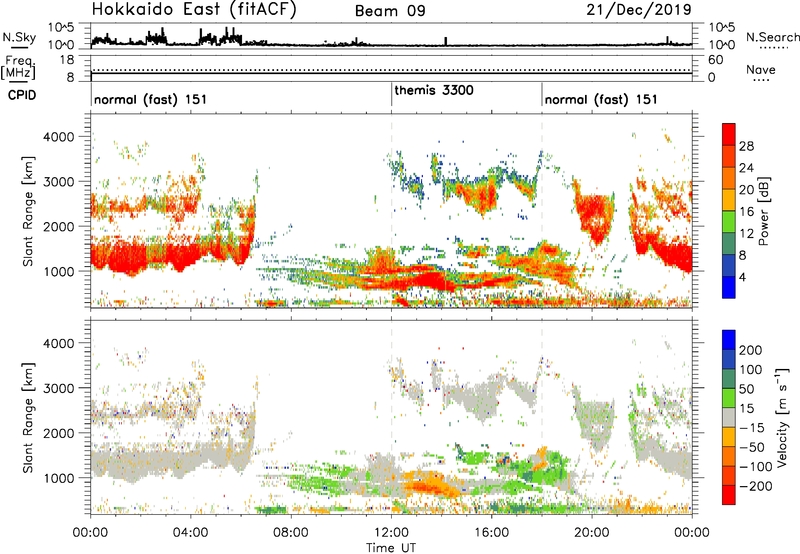This screenshot has width=800, height=554.
Task: Click the dashed 12:00 CPID change marker in power panel
Action: 391,211
